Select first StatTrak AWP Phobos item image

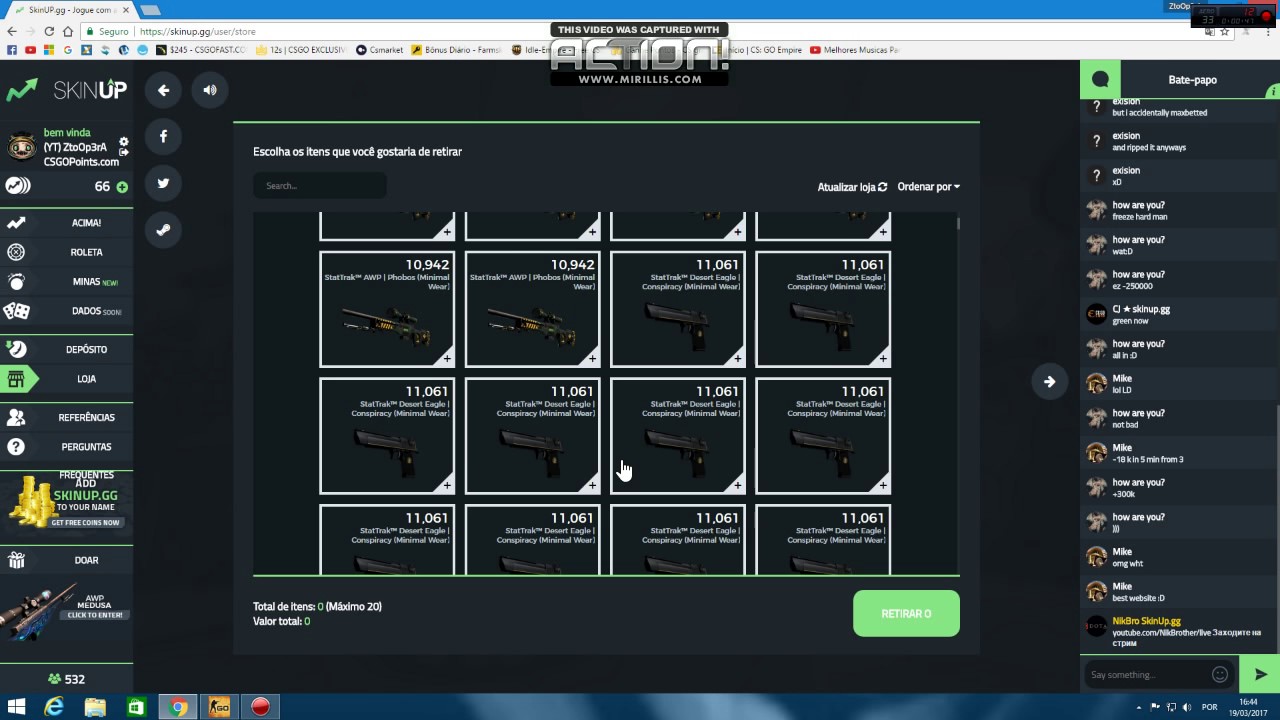point(385,324)
